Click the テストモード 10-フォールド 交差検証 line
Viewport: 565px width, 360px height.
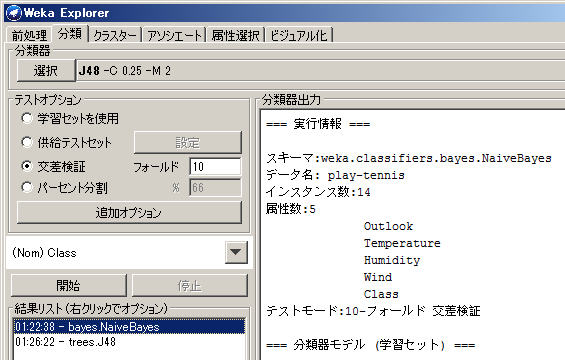(373, 311)
